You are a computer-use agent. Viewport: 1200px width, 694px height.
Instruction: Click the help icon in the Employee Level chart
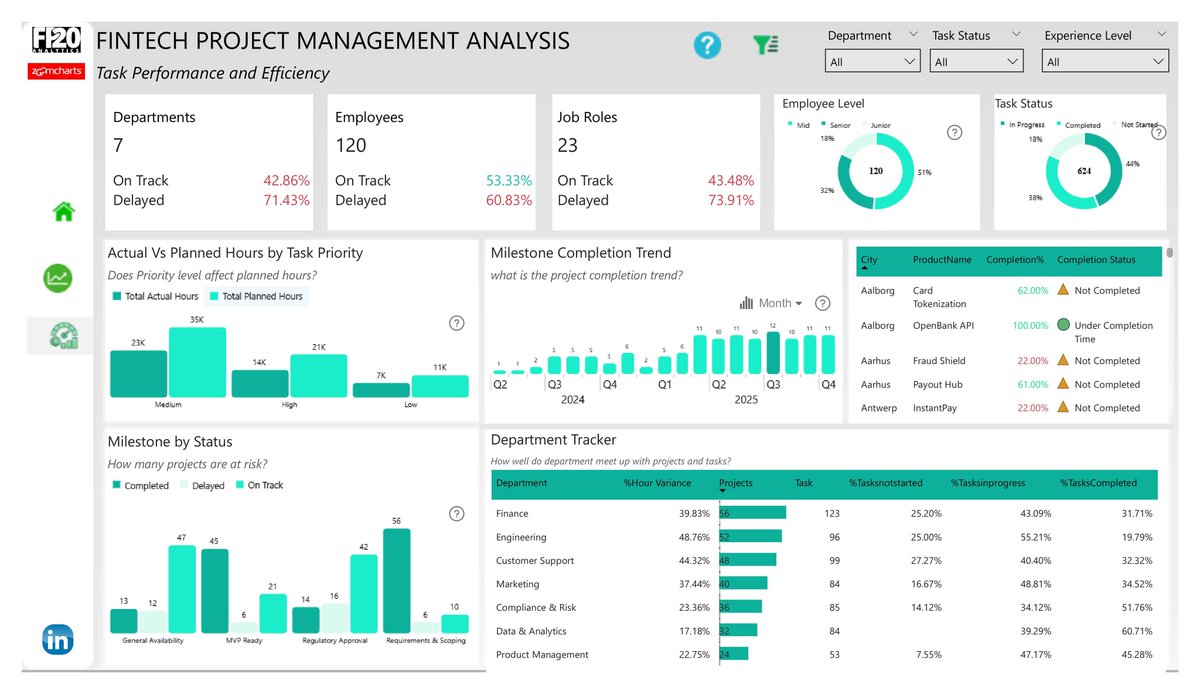(x=954, y=132)
